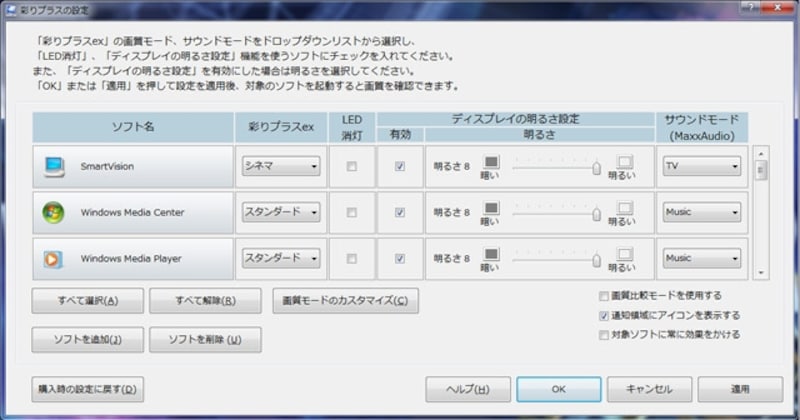Viewport: 800px width, 420px height.
Task: Click すべて解除(R) button
Action: (x=206, y=301)
